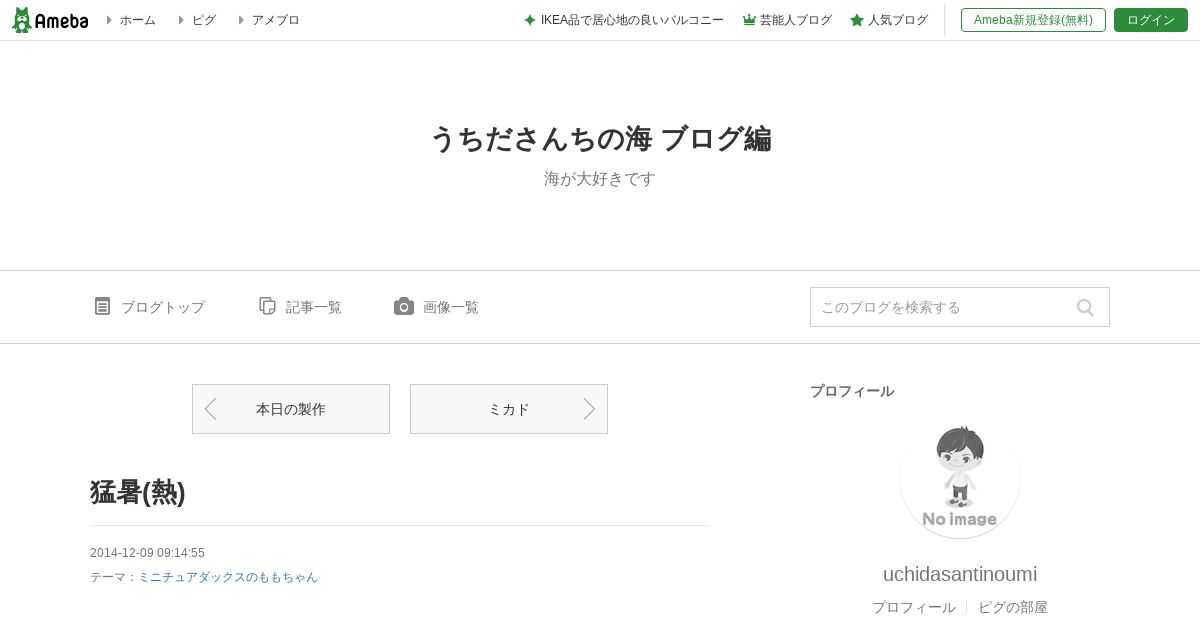The height and width of the screenshot is (630, 1200).
Task: Click the 画像一覧 camera icon
Action: (x=404, y=306)
